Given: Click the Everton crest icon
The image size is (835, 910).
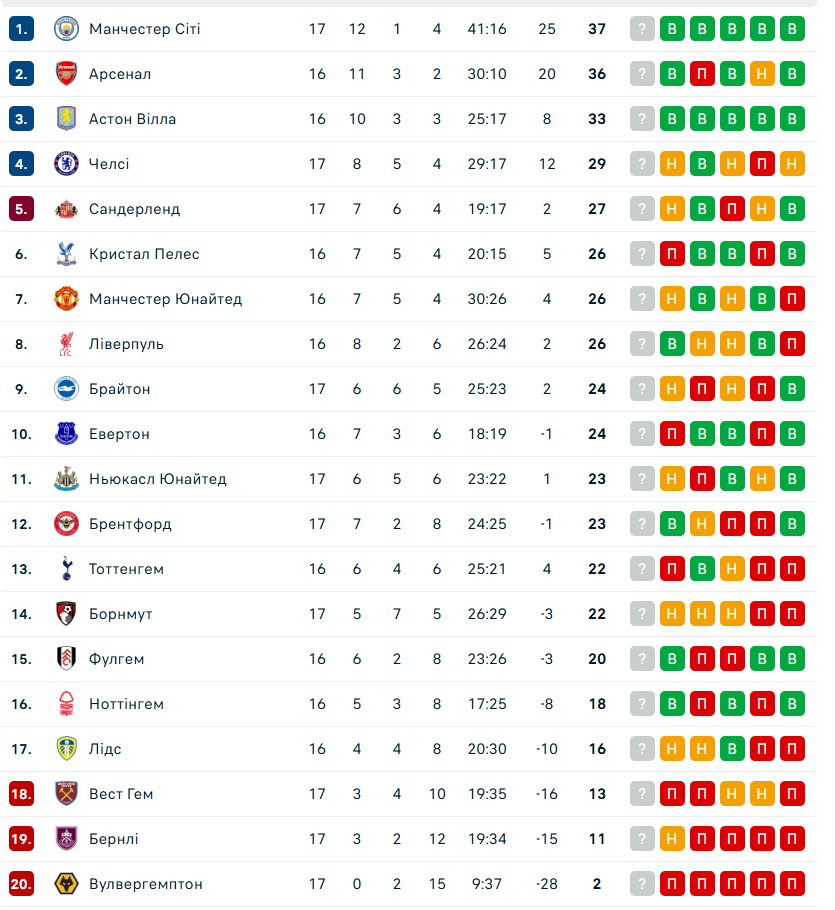Looking at the screenshot, I should tap(66, 434).
